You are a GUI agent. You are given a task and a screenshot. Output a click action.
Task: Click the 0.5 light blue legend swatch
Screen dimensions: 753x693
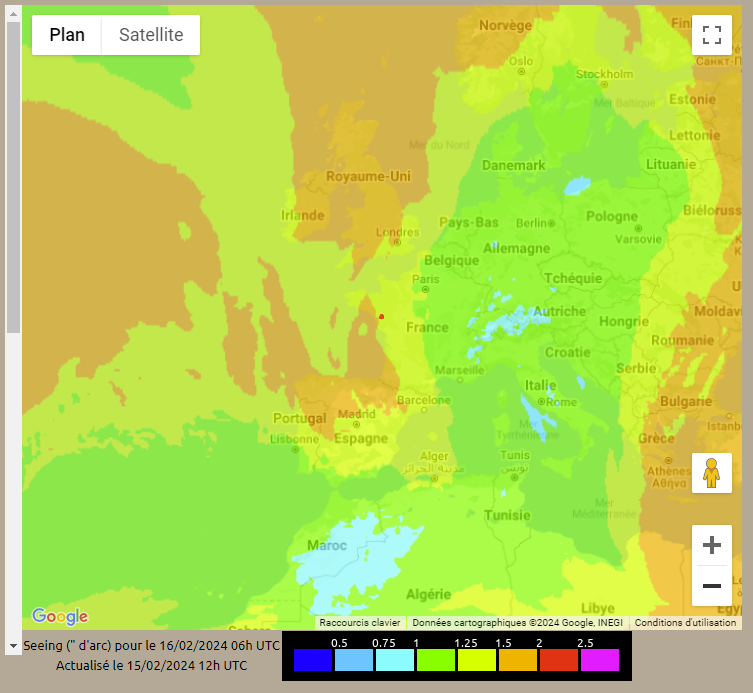[x=354, y=660]
